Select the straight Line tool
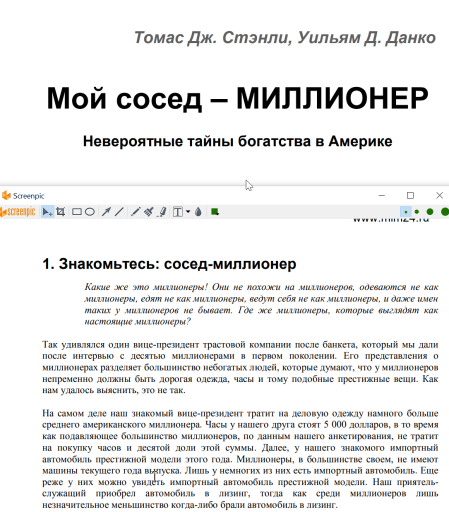The height and width of the screenshot is (512, 449). tap(119, 212)
